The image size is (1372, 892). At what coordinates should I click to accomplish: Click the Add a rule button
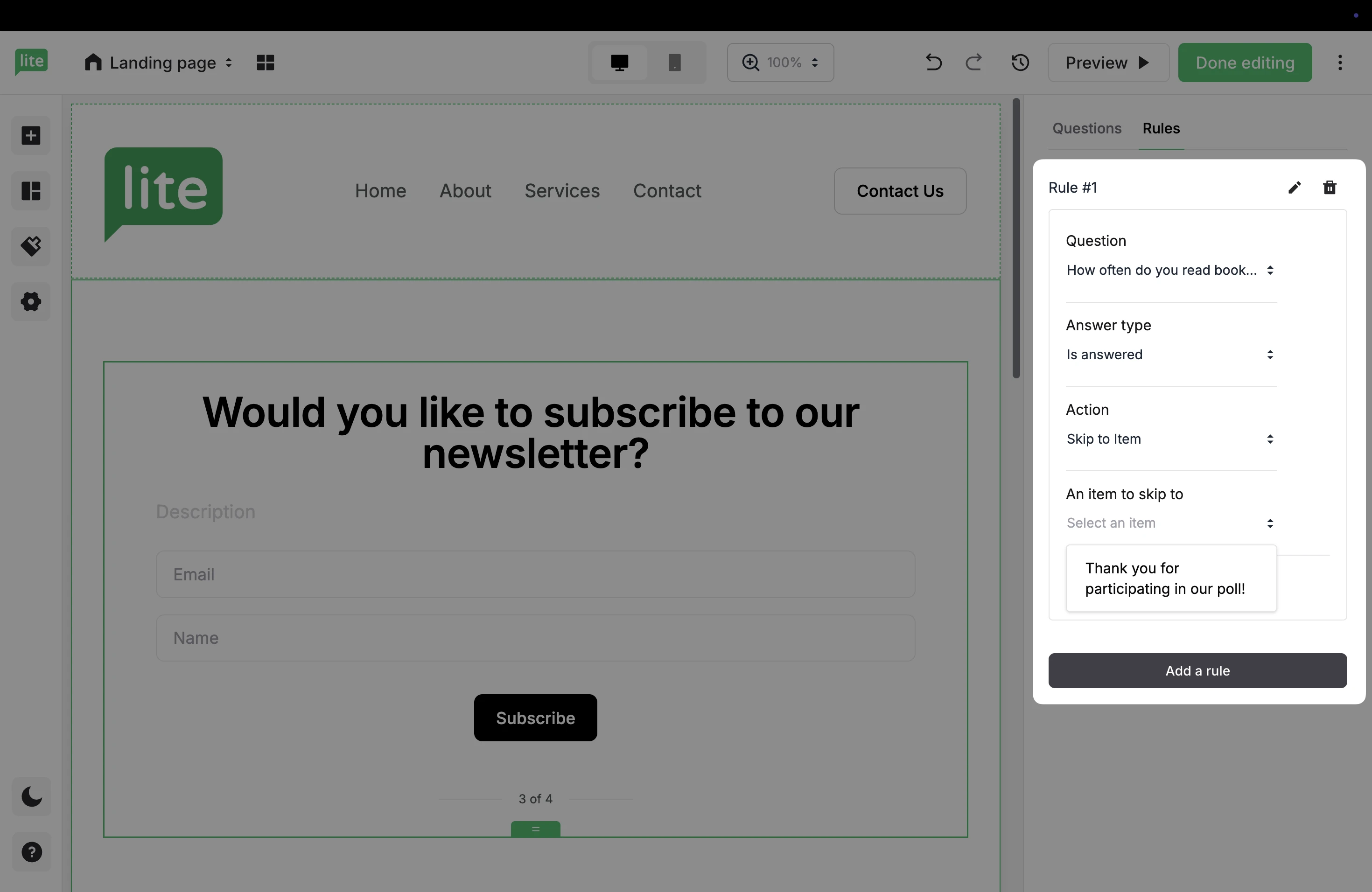pos(1197,671)
